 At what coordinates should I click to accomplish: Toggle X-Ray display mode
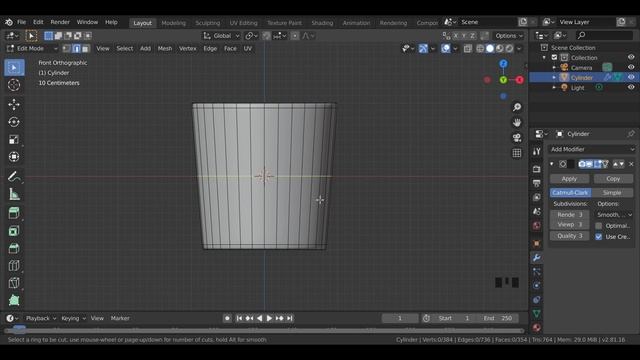pos(468,49)
